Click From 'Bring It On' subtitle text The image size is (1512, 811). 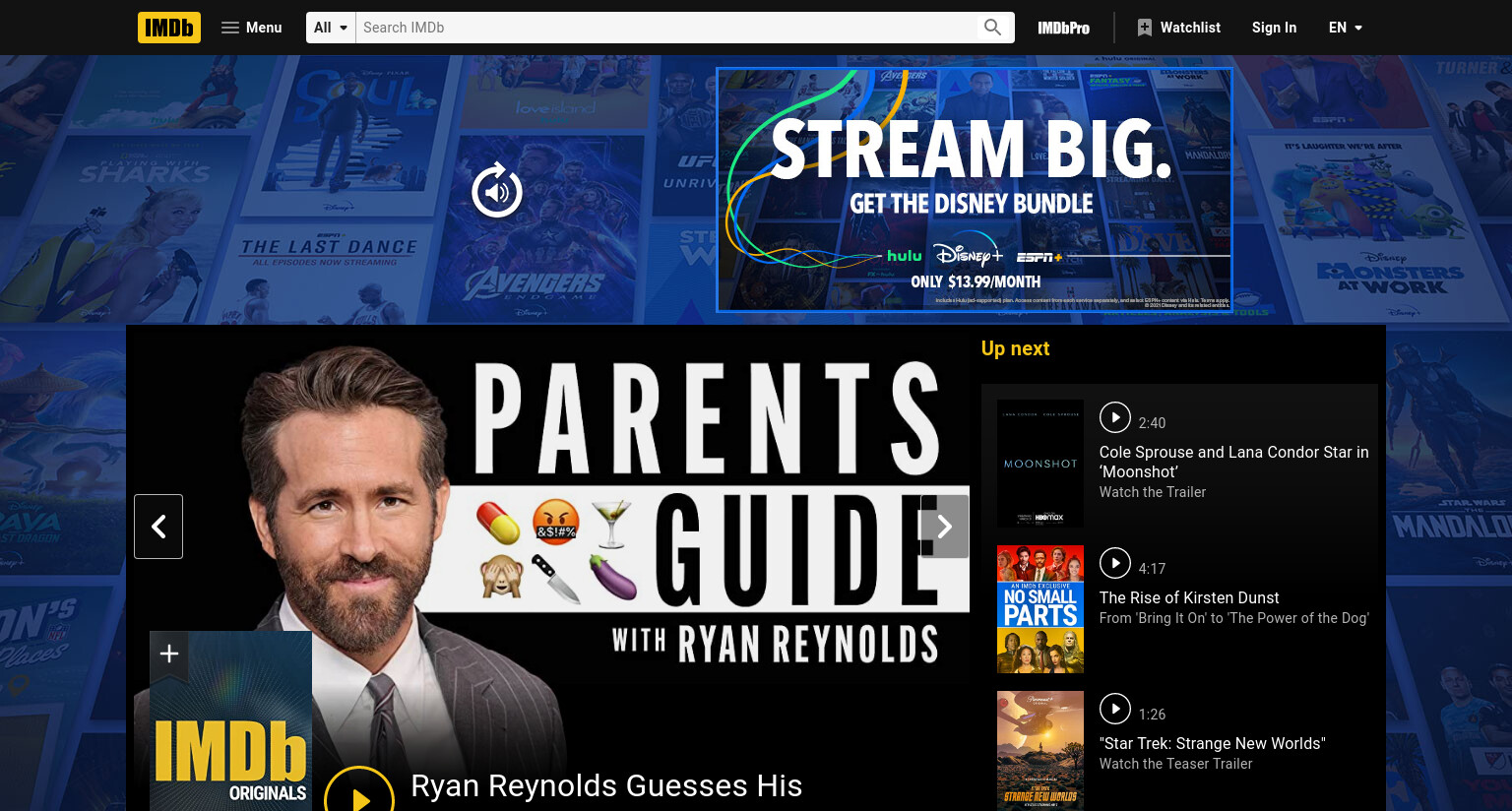click(1233, 618)
